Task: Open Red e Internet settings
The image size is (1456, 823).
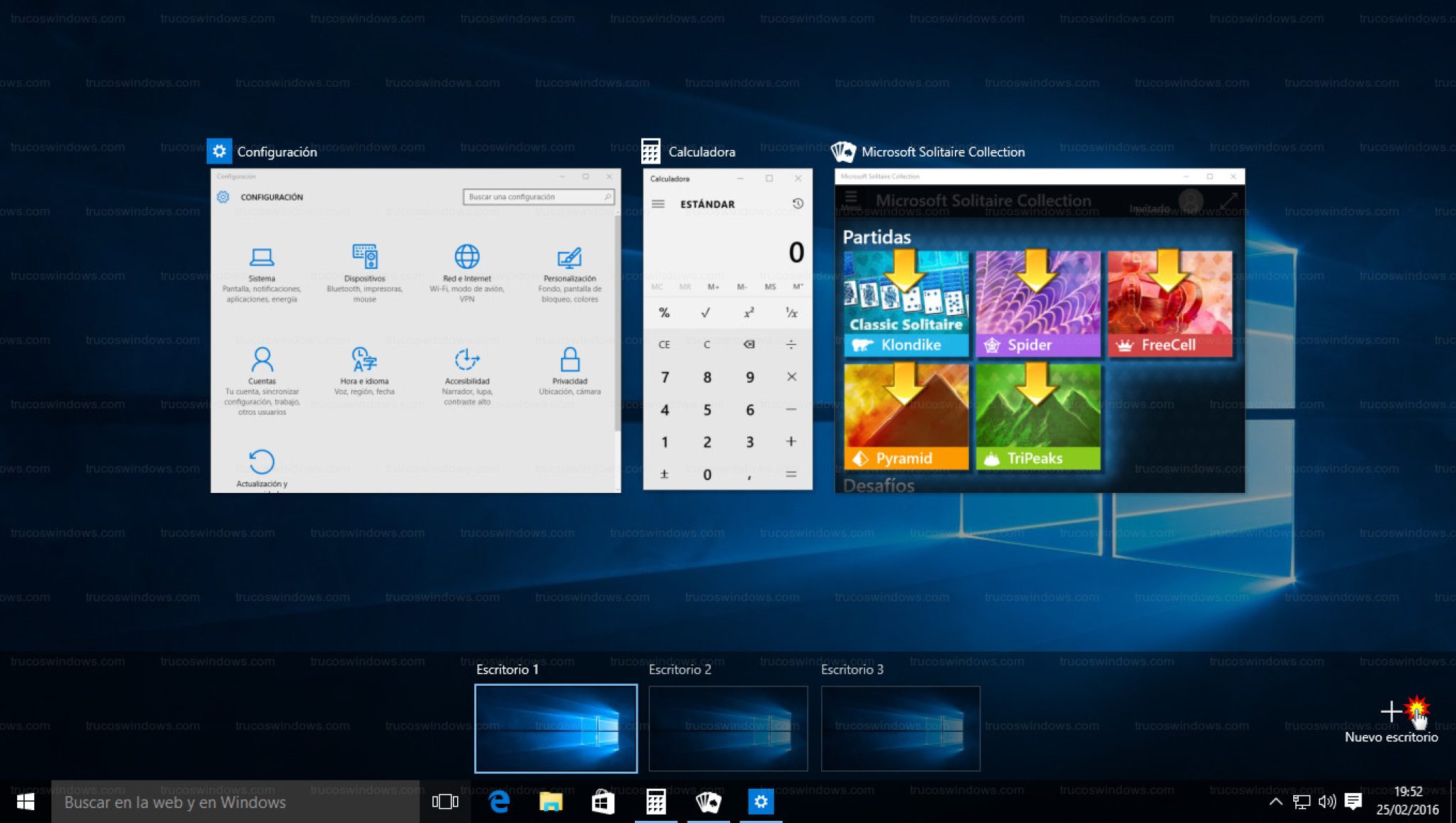Action: point(467,265)
